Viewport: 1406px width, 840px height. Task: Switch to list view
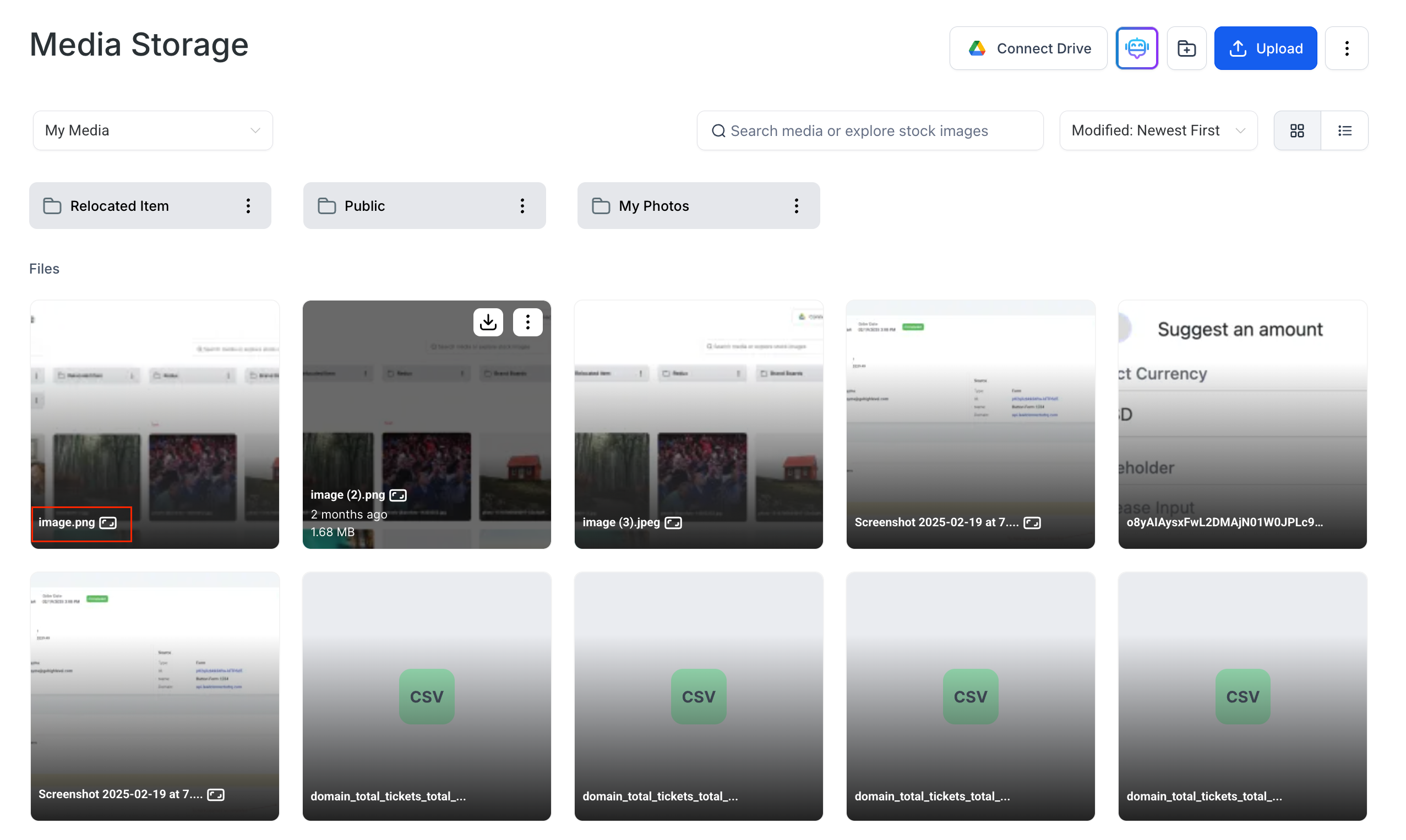pos(1344,131)
